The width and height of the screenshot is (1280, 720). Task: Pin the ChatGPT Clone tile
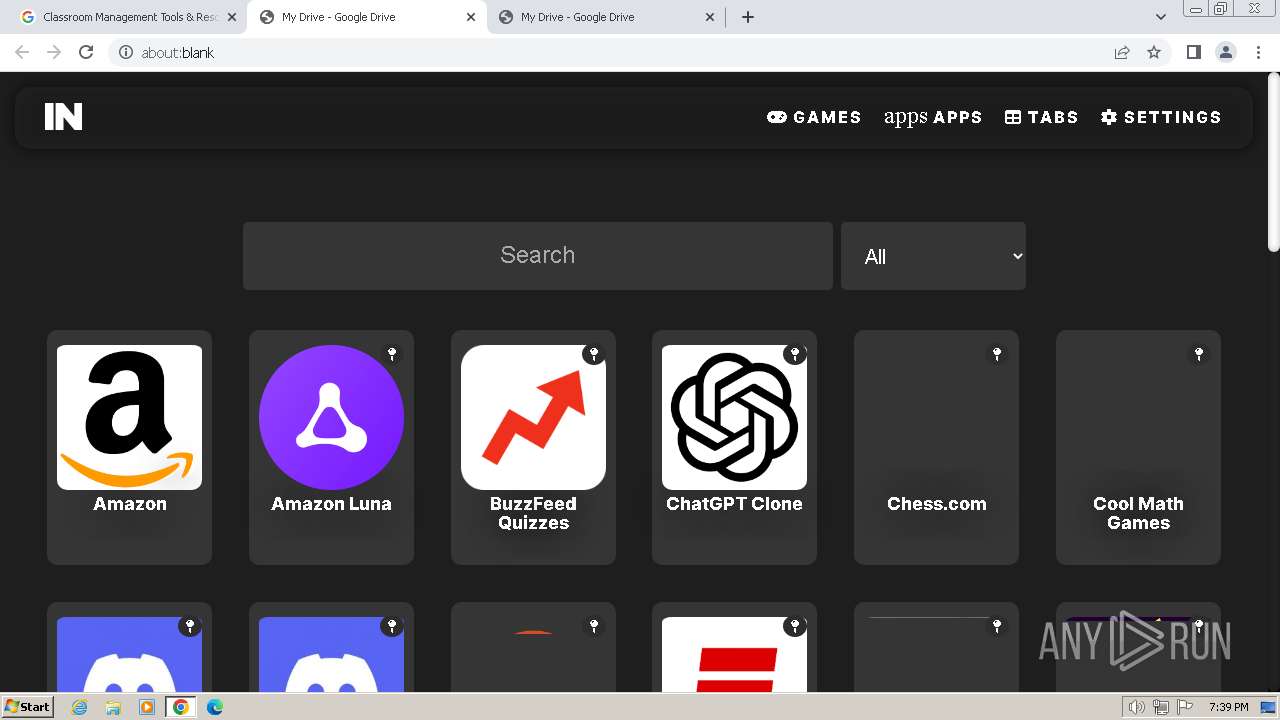point(795,354)
